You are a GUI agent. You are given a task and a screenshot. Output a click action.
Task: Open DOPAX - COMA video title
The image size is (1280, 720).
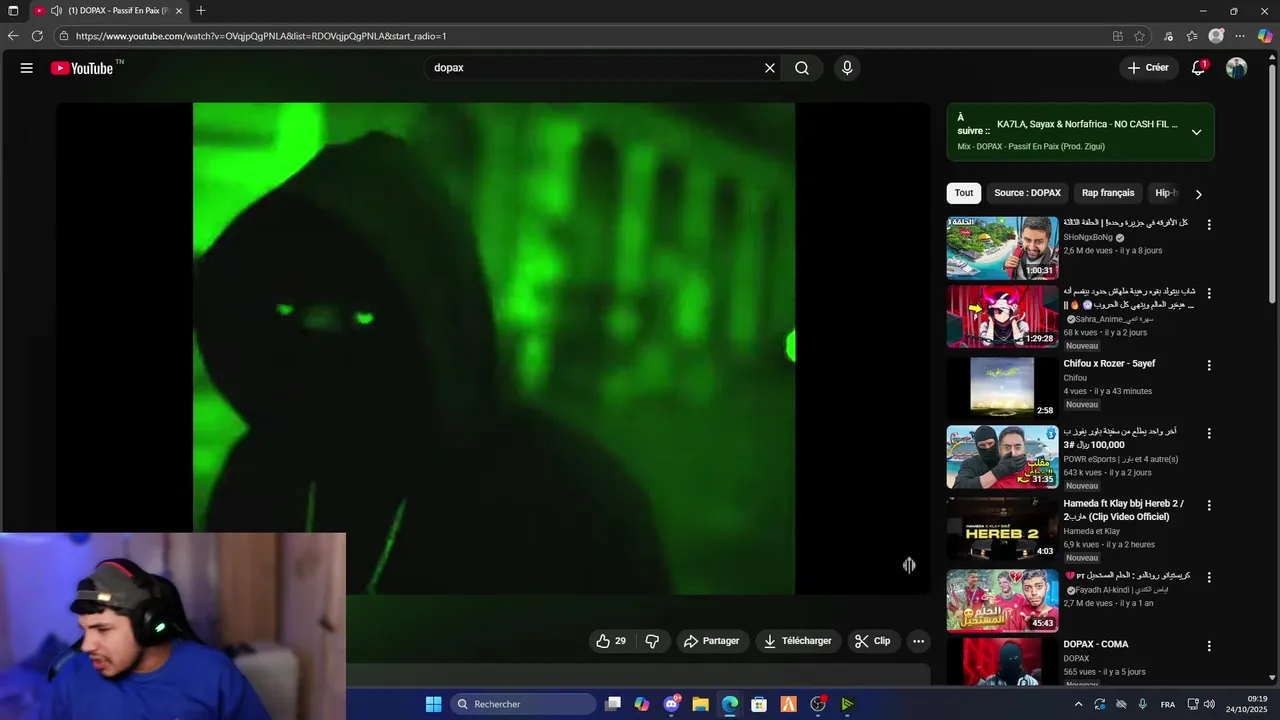1096,645
